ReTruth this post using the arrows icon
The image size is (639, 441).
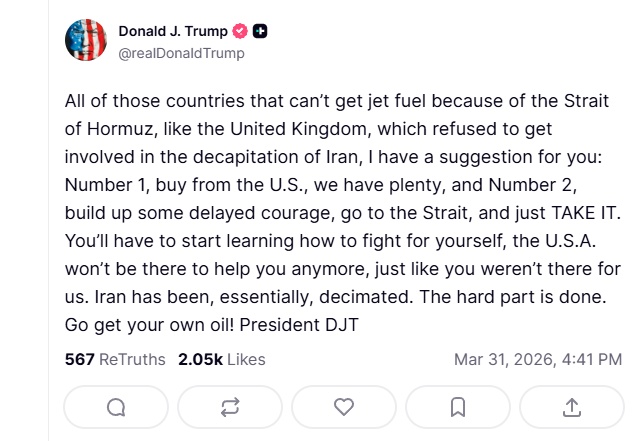(230, 407)
